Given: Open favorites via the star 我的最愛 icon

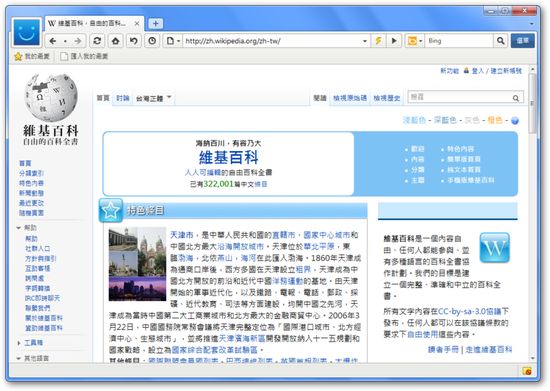Looking at the screenshot, I should click(18, 56).
